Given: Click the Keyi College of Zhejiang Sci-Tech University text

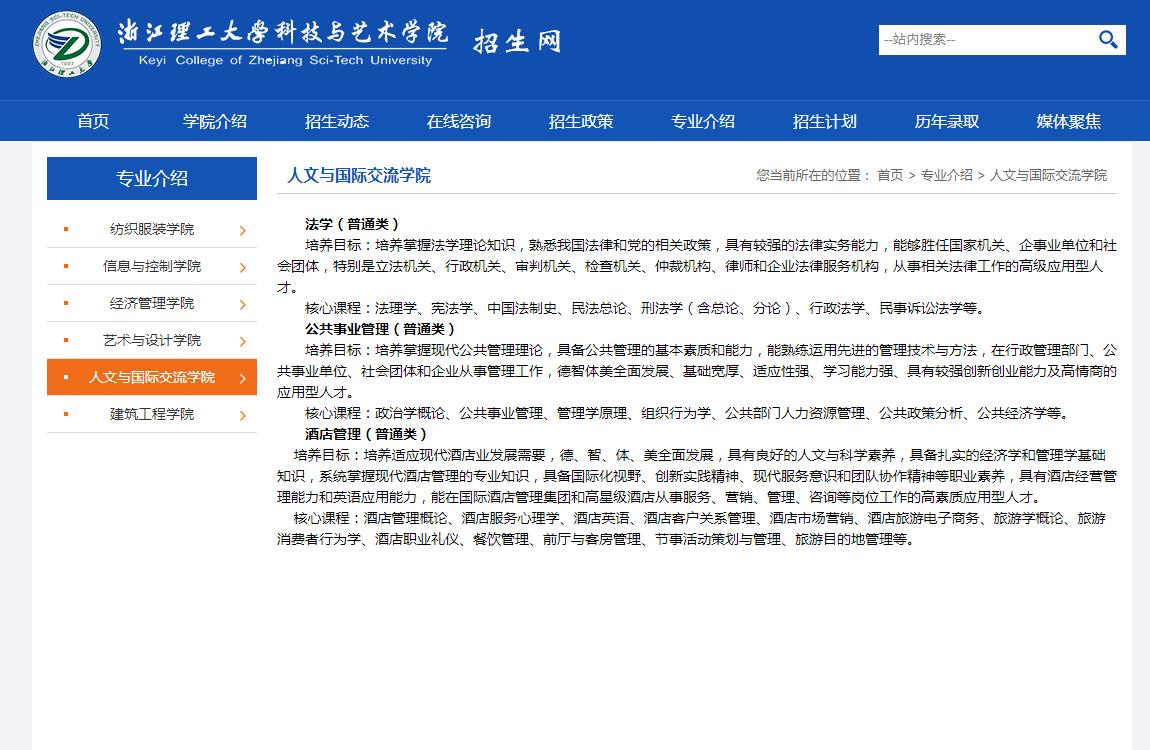Looking at the screenshot, I should click(285, 60).
